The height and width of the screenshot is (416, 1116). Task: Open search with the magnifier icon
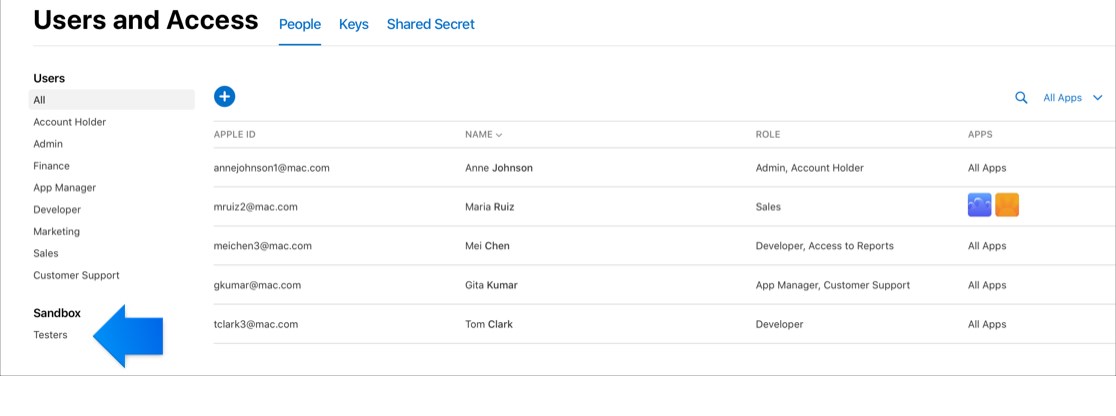point(1021,98)
